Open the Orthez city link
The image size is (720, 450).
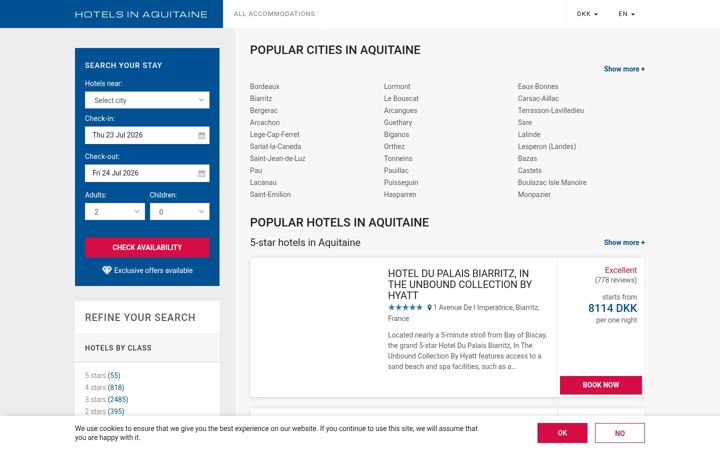click(394, 146)
